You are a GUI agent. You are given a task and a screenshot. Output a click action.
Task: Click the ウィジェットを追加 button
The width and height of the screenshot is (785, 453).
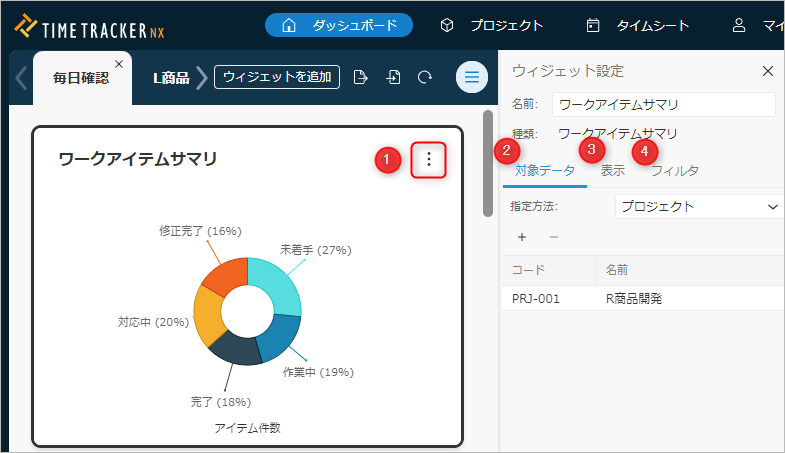[x=277, y=77]
